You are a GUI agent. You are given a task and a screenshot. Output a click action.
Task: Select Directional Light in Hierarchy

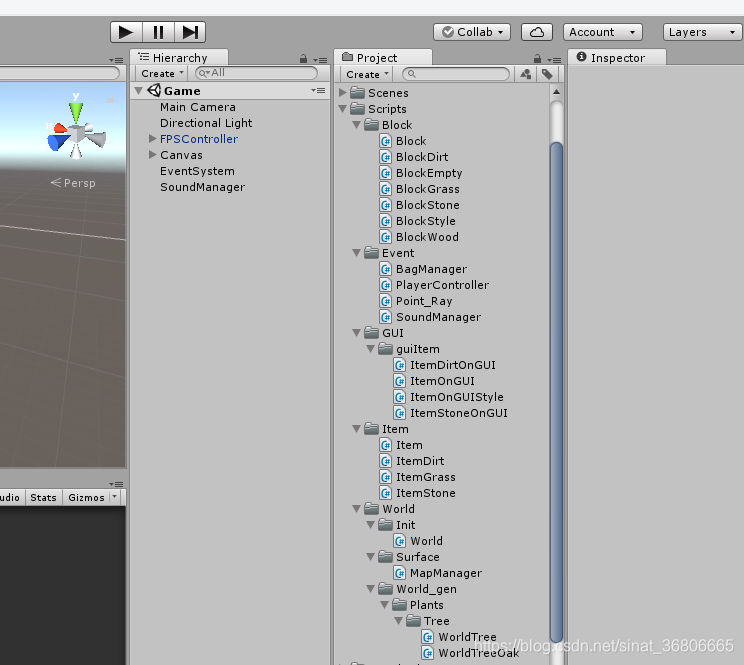[206, 123]
